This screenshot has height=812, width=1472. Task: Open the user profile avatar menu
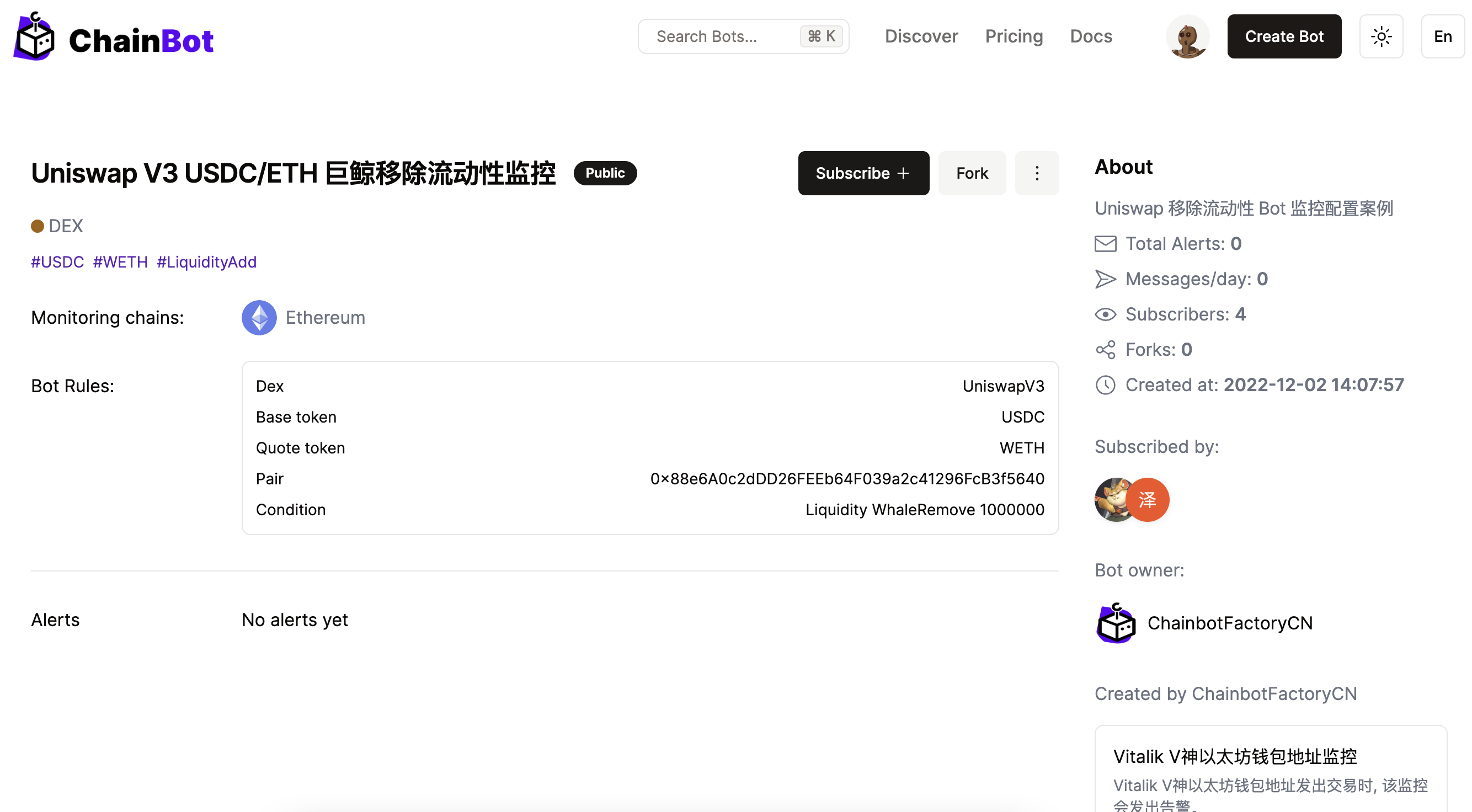[x=1187, y=36]
